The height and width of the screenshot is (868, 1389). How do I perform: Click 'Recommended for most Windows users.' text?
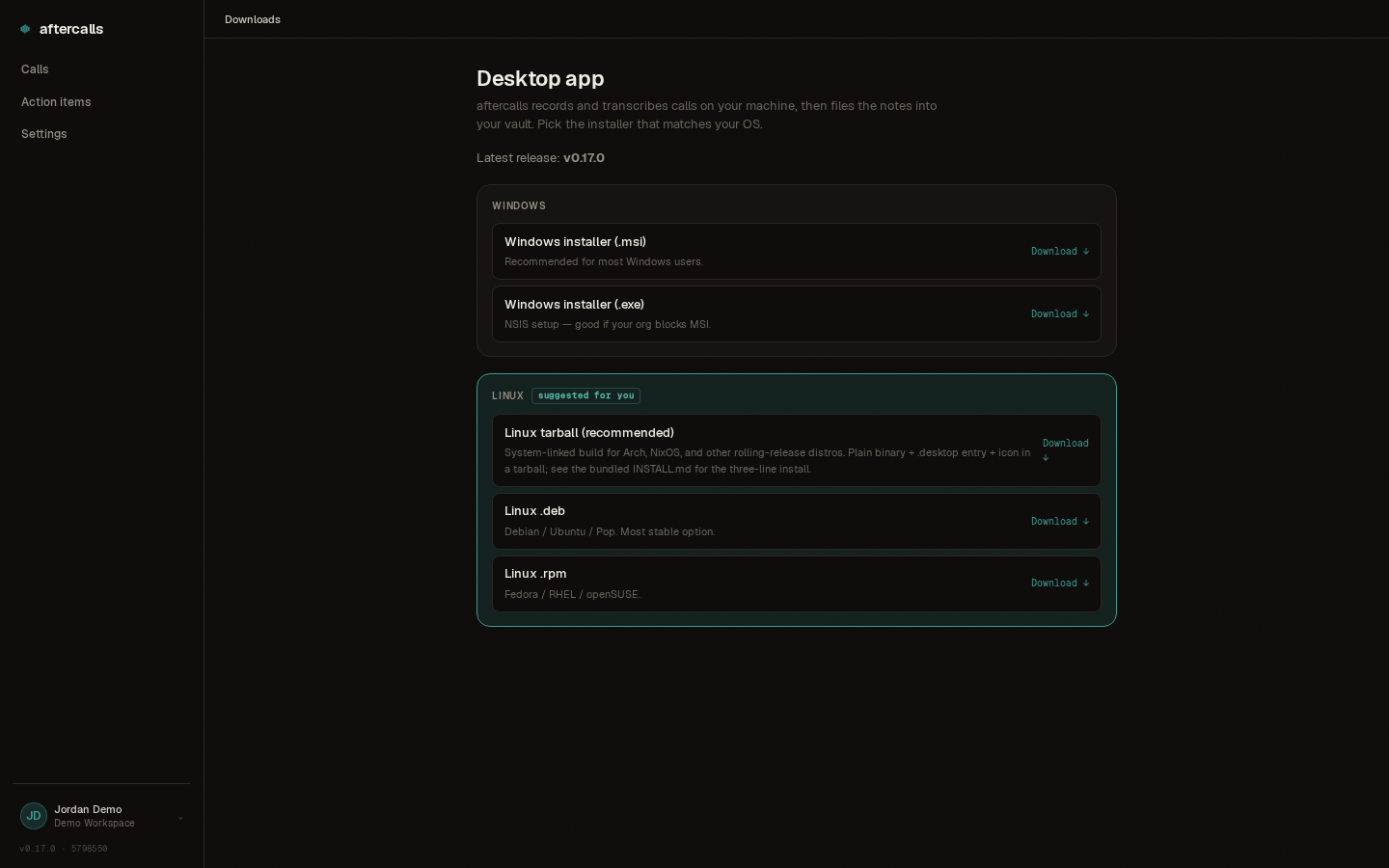point(604,262)
